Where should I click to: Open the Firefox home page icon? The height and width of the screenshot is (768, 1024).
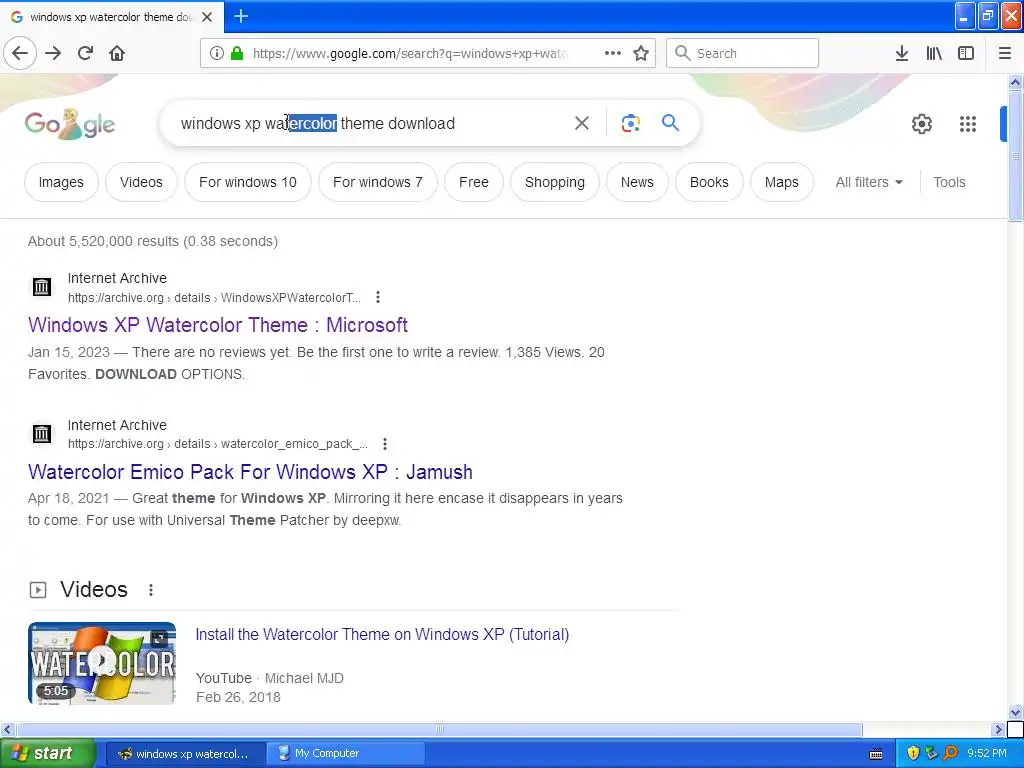tap(117, 53)
